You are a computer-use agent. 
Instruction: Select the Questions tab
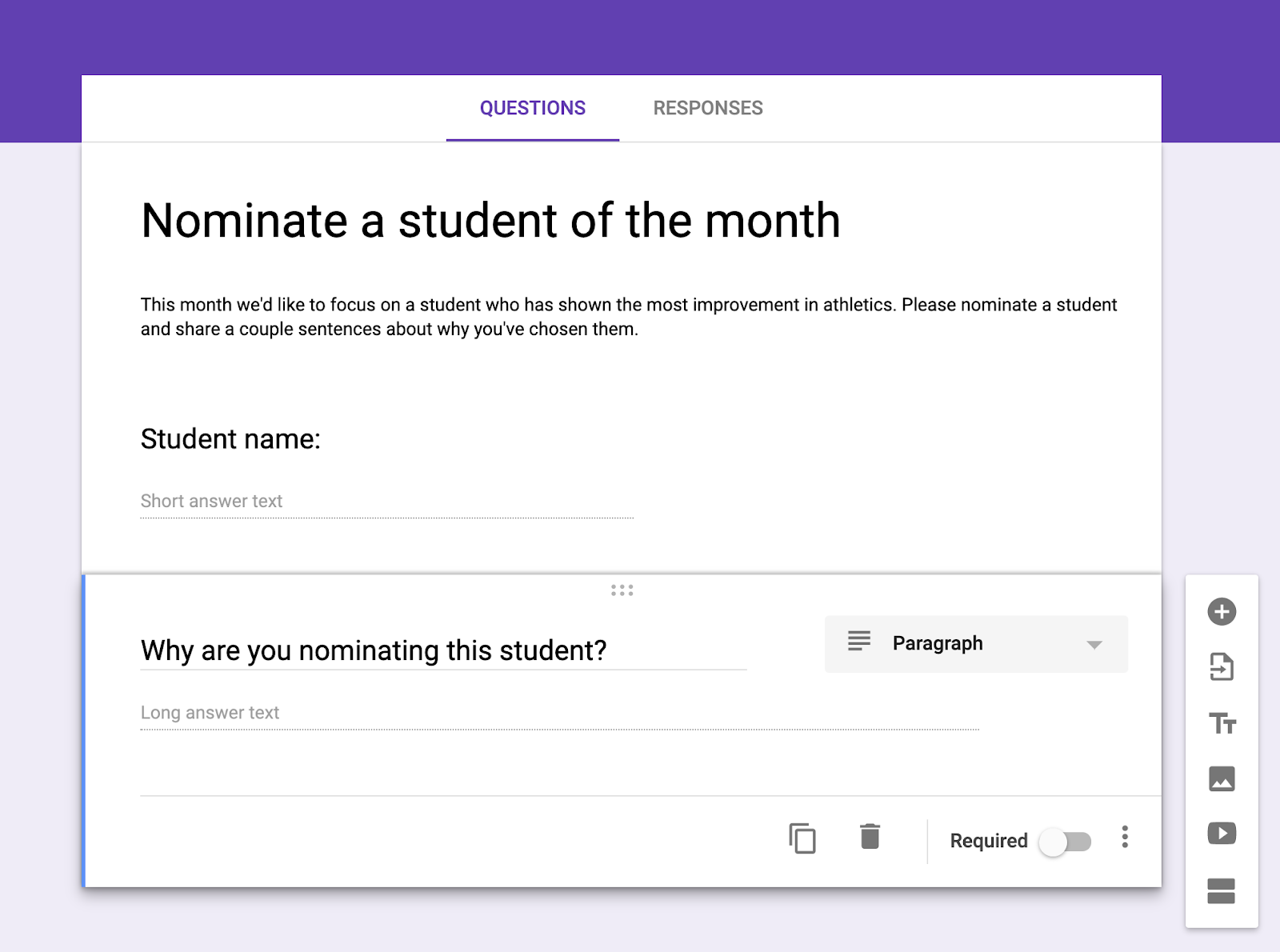click(532, 107)
